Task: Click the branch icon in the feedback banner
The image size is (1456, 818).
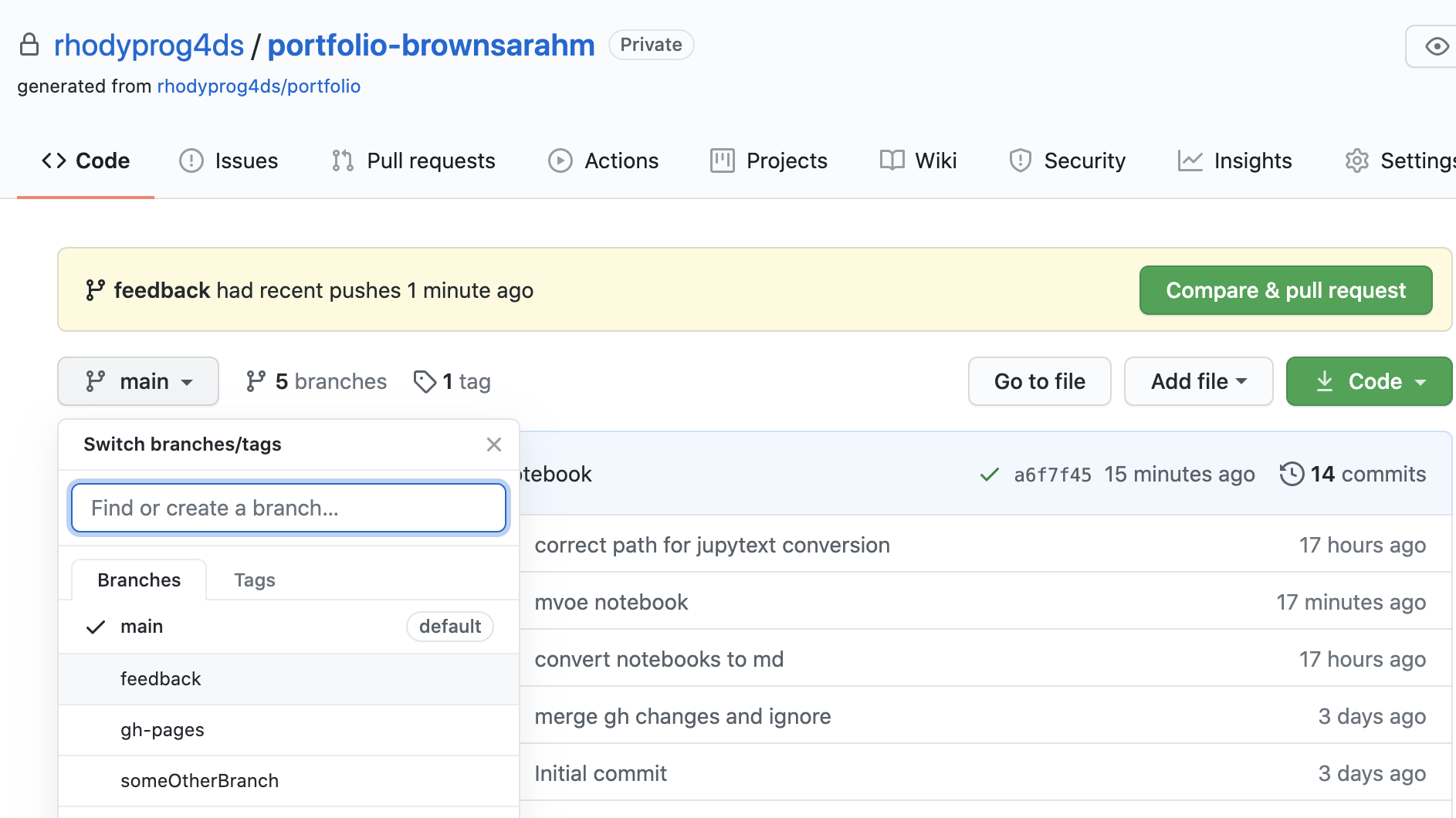Action: [94, 290]
